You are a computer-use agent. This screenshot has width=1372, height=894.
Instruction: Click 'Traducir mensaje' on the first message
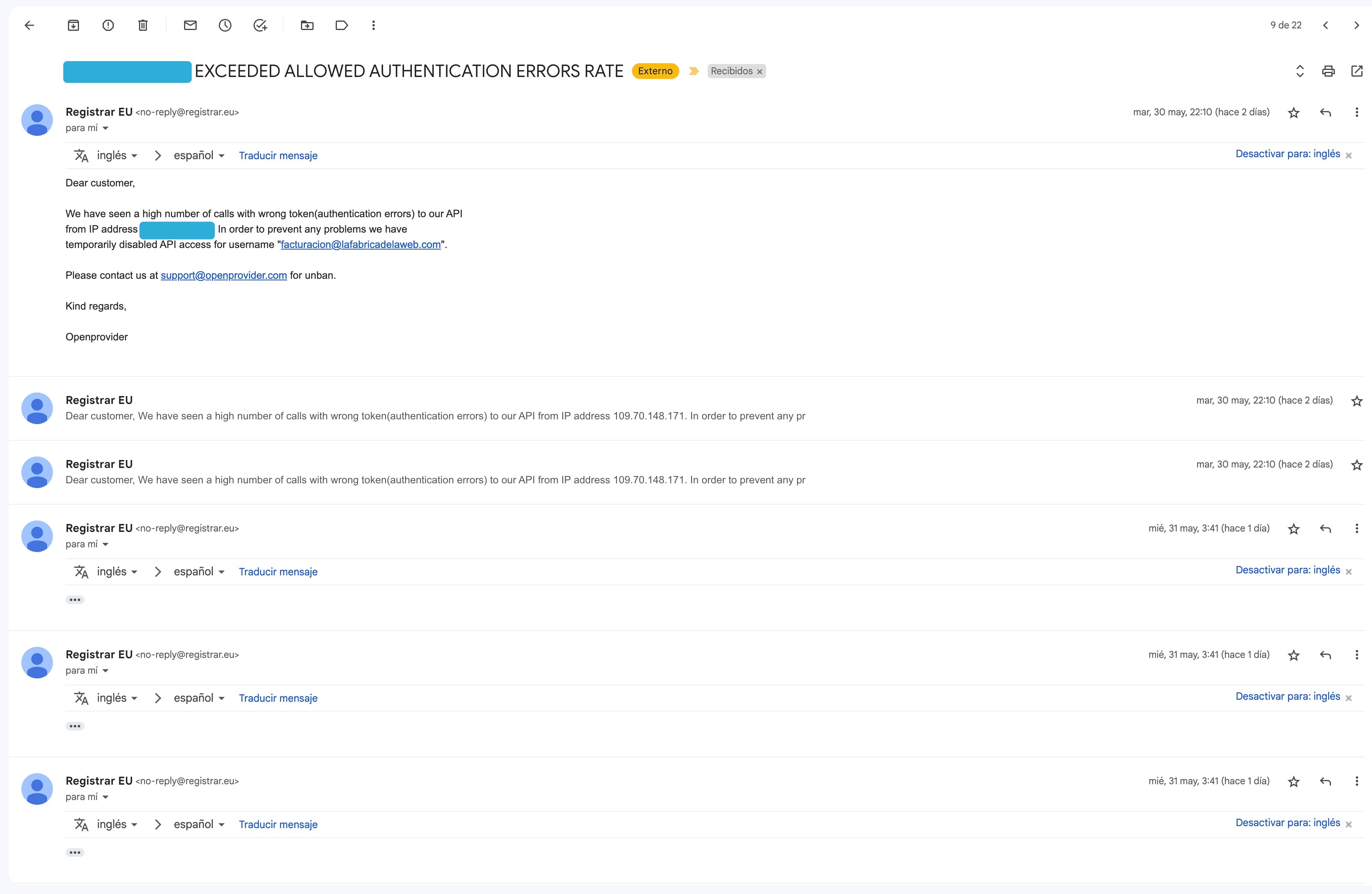click(278, 155)
